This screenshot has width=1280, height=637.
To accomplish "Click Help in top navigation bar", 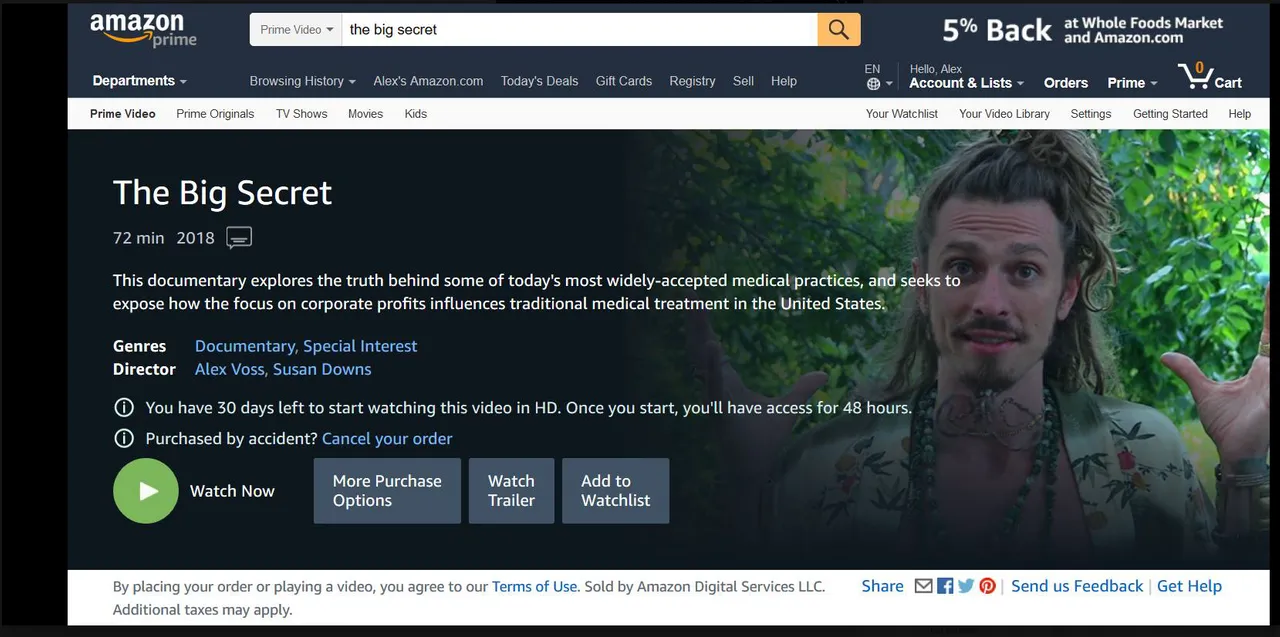I will click(784, 81).
